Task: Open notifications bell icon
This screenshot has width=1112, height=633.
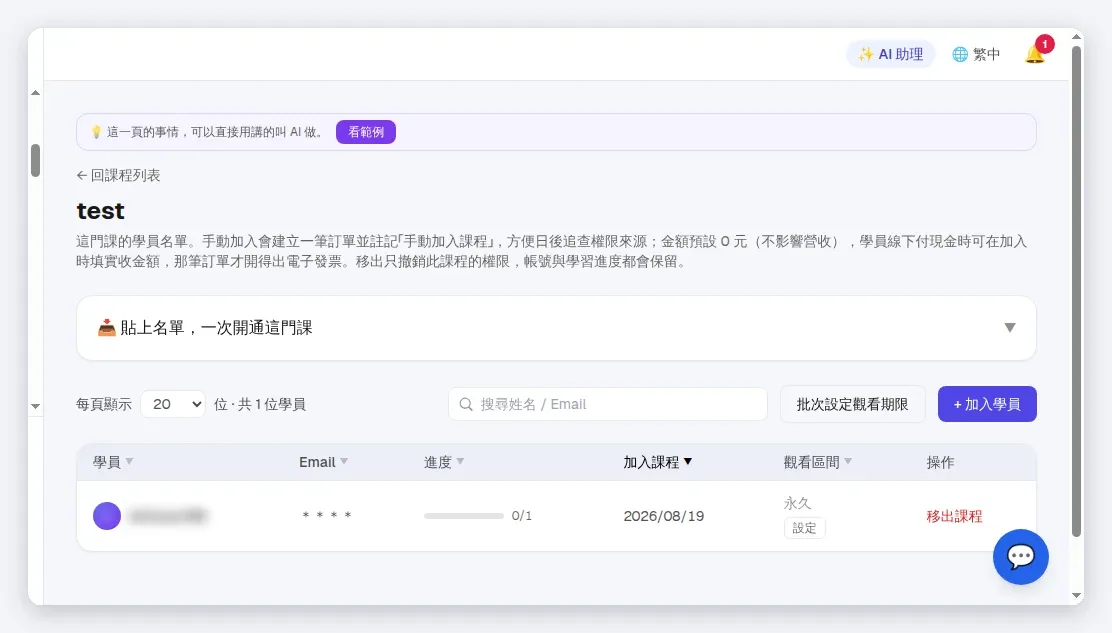Action: click(x=1035, y=54)
